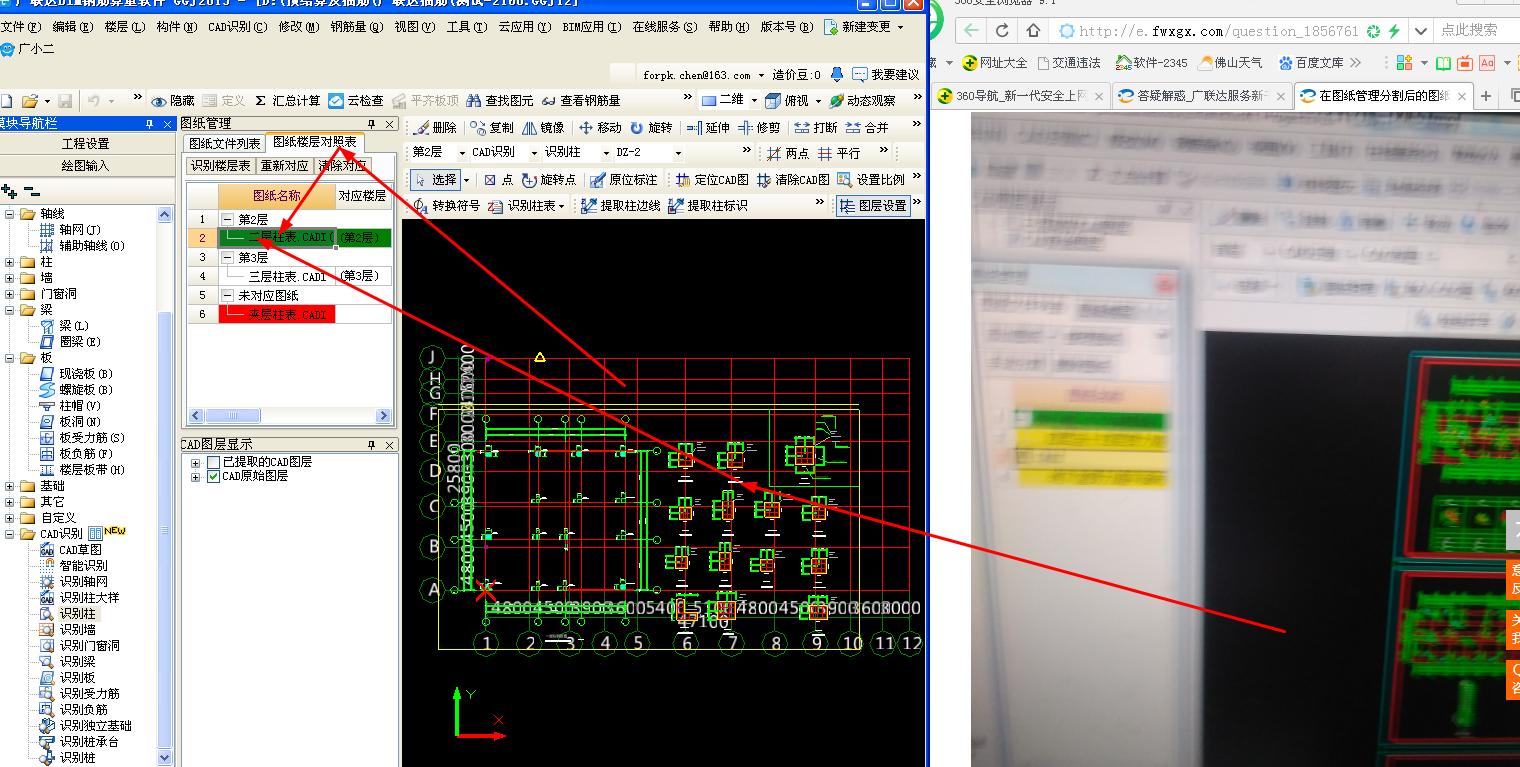1520x767 pixels.
Task: Click browser refresh button
Action: [1003, 31]
